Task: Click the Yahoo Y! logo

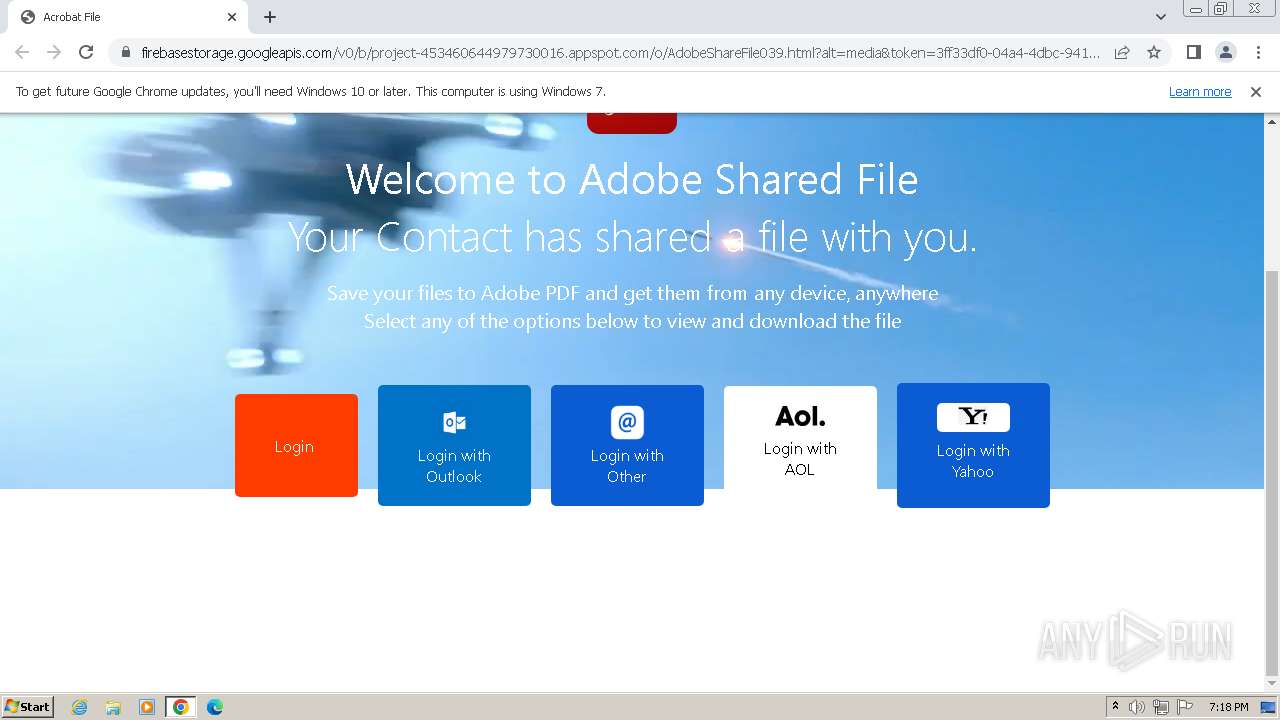Action: [x=973, y=417]
